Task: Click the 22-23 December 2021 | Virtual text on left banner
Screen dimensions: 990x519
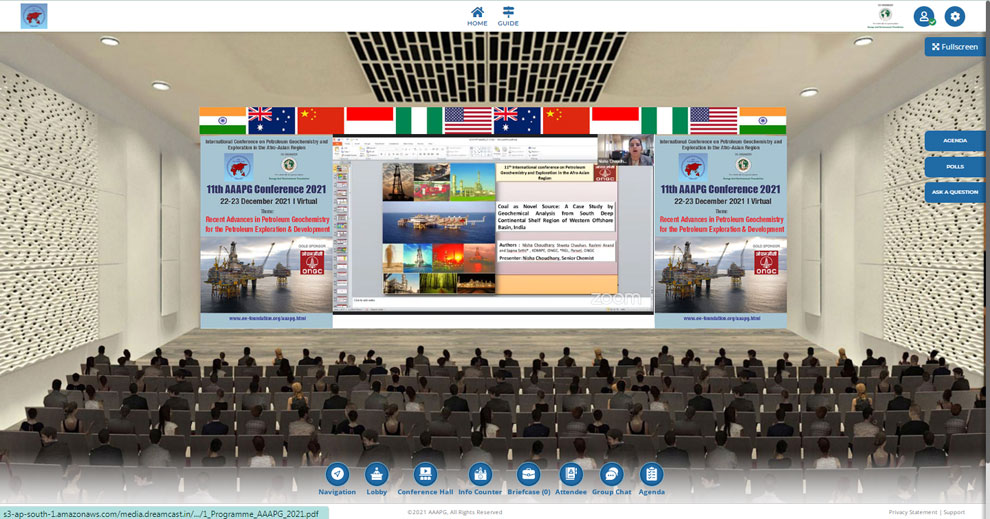Action: point(268,201)
